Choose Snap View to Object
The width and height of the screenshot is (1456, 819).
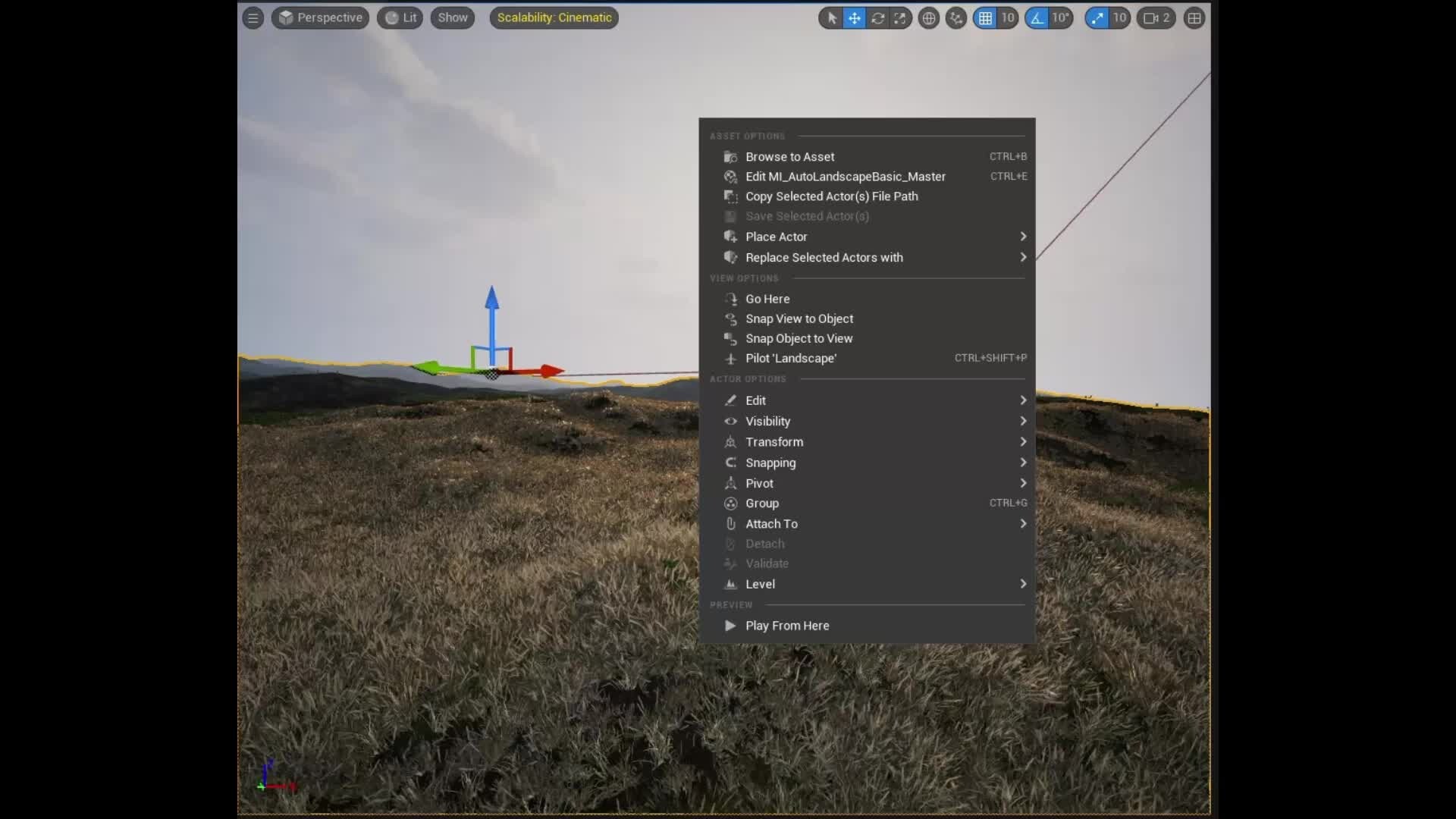coord(799,318)
